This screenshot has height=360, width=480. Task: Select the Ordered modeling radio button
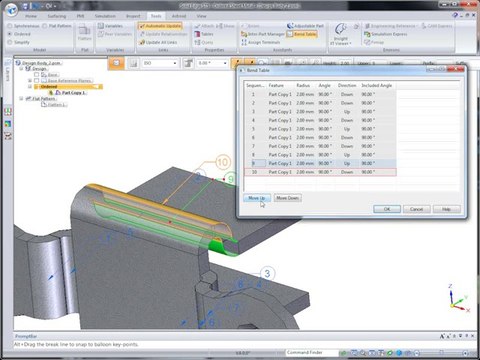(19, 34)
